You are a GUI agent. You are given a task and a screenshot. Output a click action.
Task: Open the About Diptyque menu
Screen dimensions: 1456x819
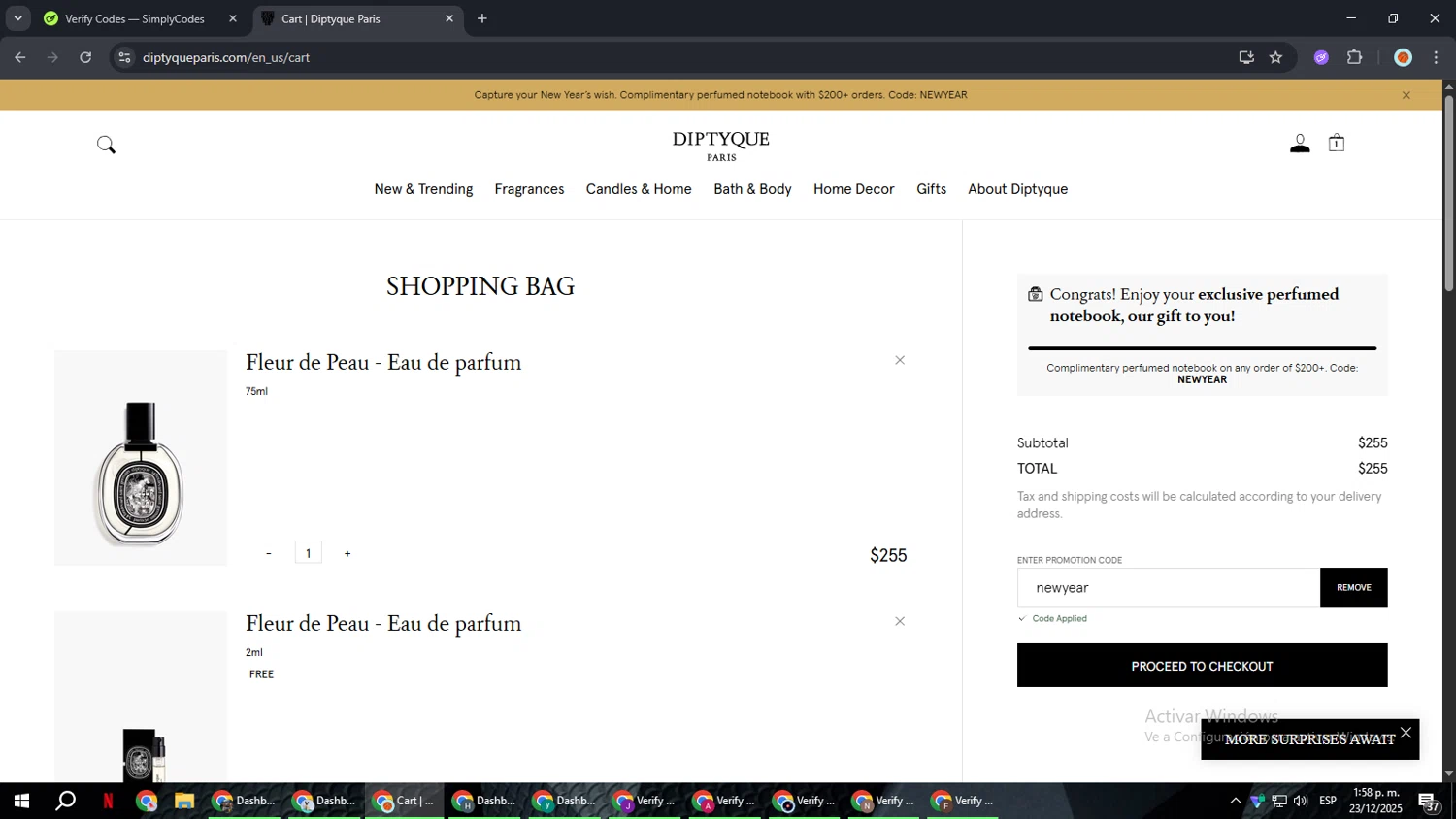(x=1017, y=189)
